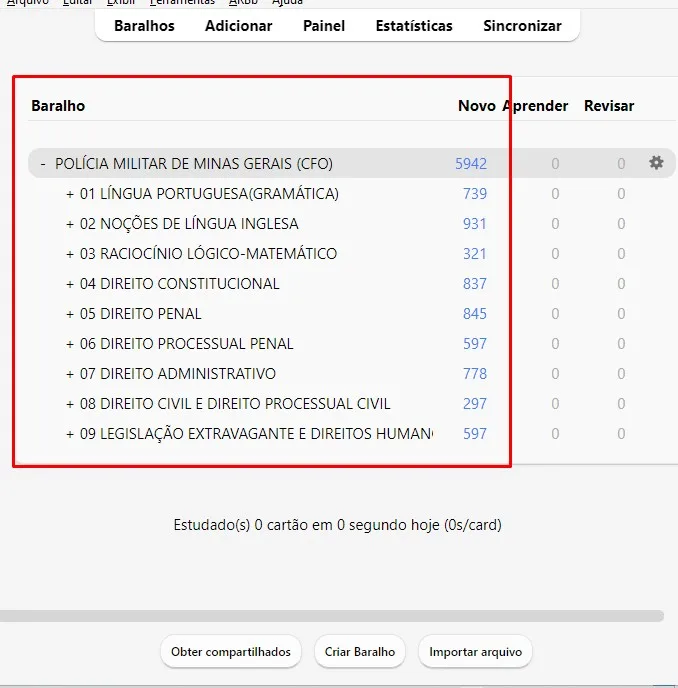Click the new count 739
Image resolution: width=678 pixels, height=688 pixels.
click(x=475, y=194)
